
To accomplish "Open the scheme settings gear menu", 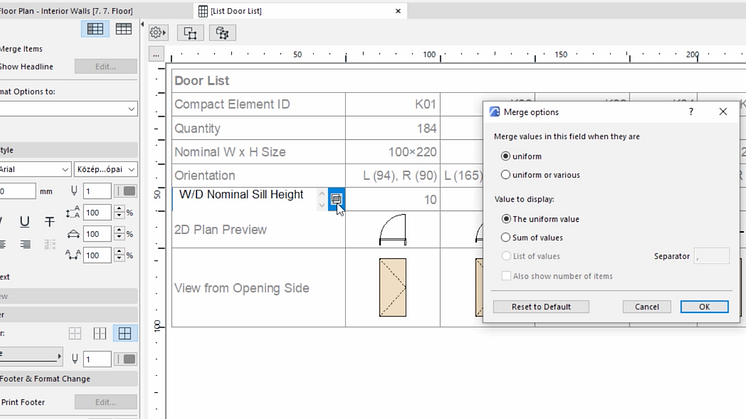I will pyautogui.click(x=157, y=33).
